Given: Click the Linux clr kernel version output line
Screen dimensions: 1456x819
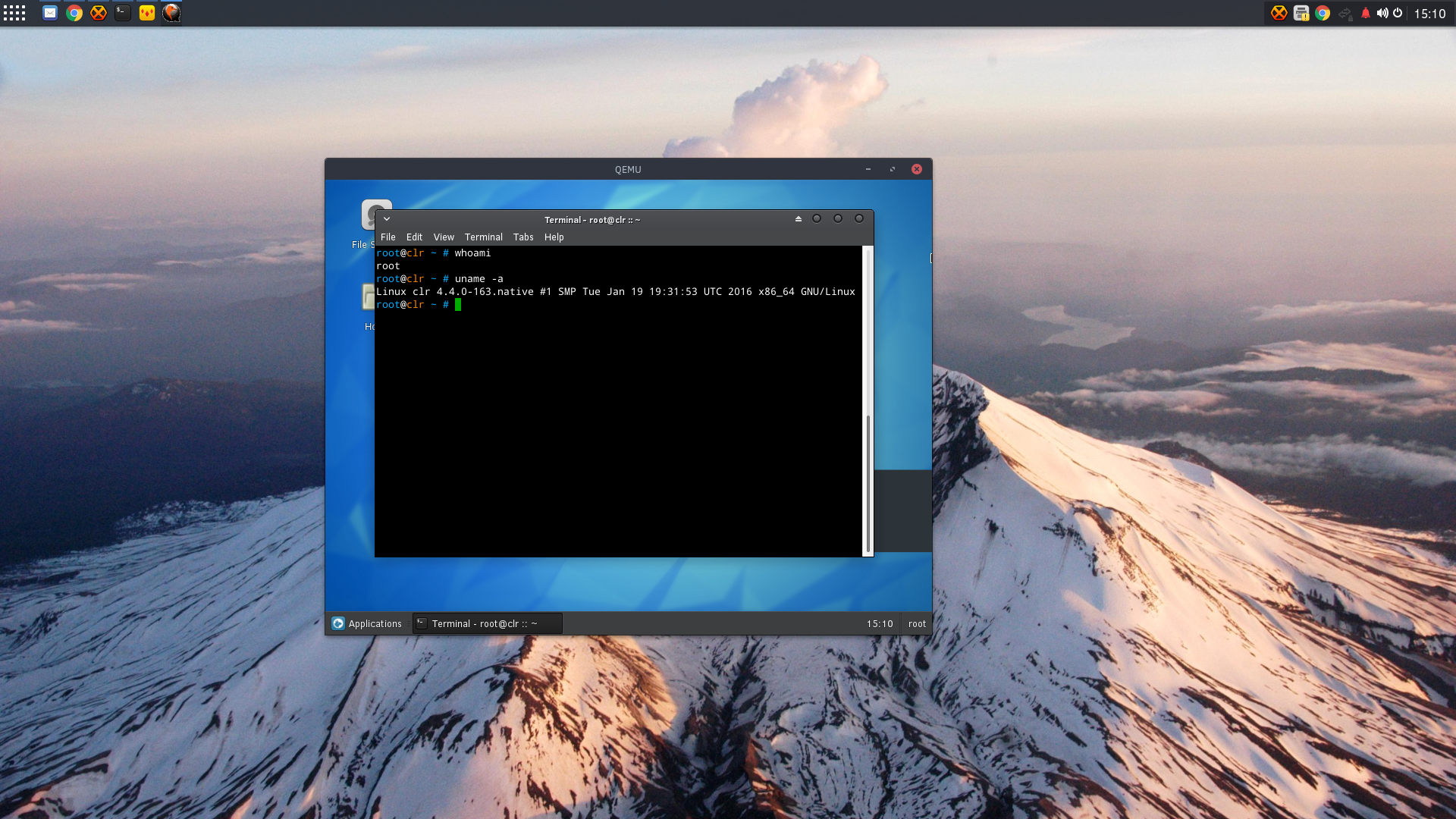Looking at the screenshot, I should (616, 292).
